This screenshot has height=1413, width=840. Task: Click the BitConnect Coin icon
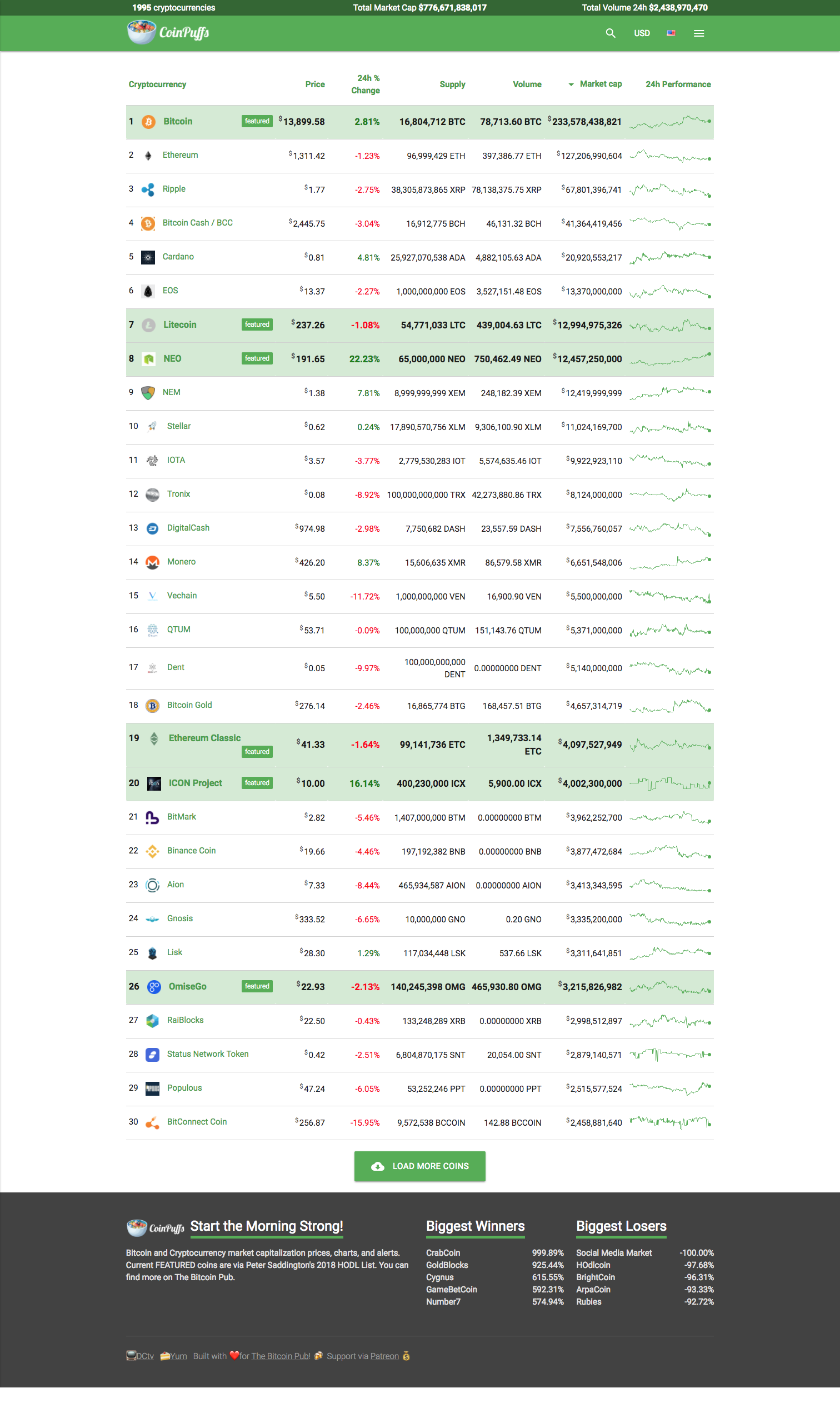(152, 1122)
